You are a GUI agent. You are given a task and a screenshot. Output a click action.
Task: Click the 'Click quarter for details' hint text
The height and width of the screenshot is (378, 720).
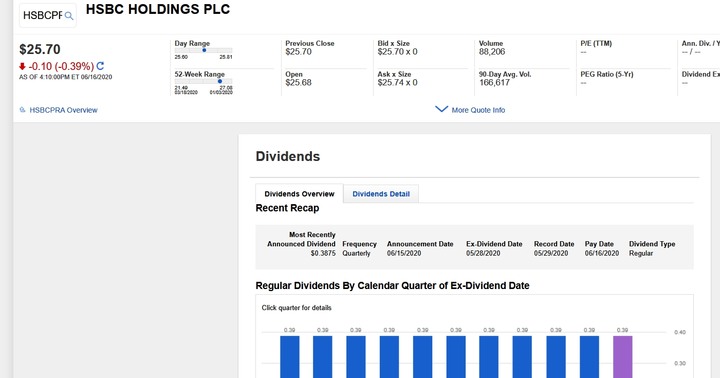click(297, 308)
